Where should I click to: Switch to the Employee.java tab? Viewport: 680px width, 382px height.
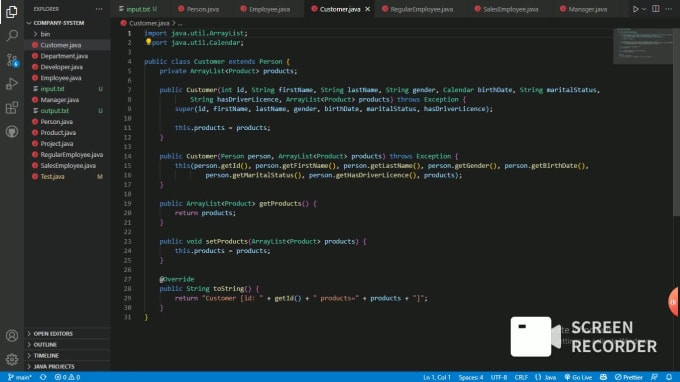coord(265,9)
